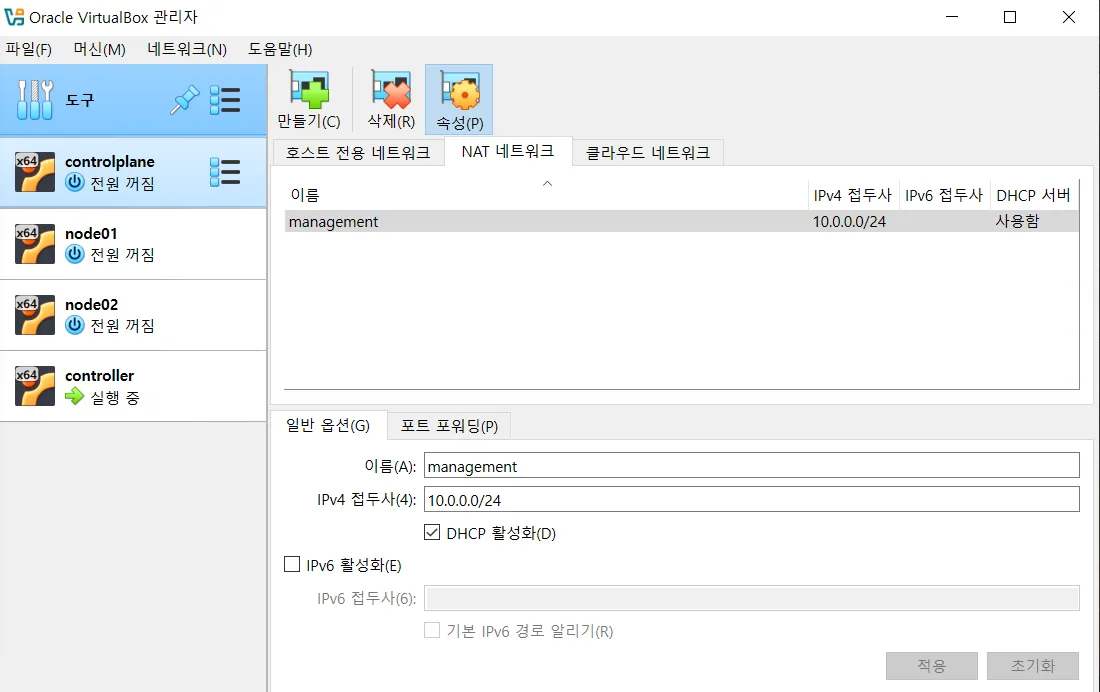The image size is (1100, 692).
Task: Switch to 클라우드 네트워크 tab
Action: click(x=648, y=152)
